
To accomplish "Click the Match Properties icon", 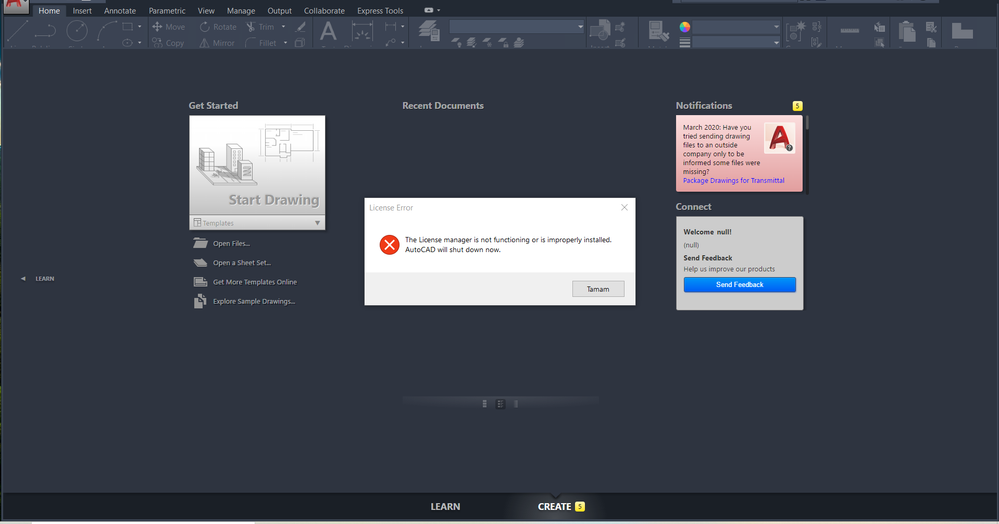I will [x=658, y=32].
